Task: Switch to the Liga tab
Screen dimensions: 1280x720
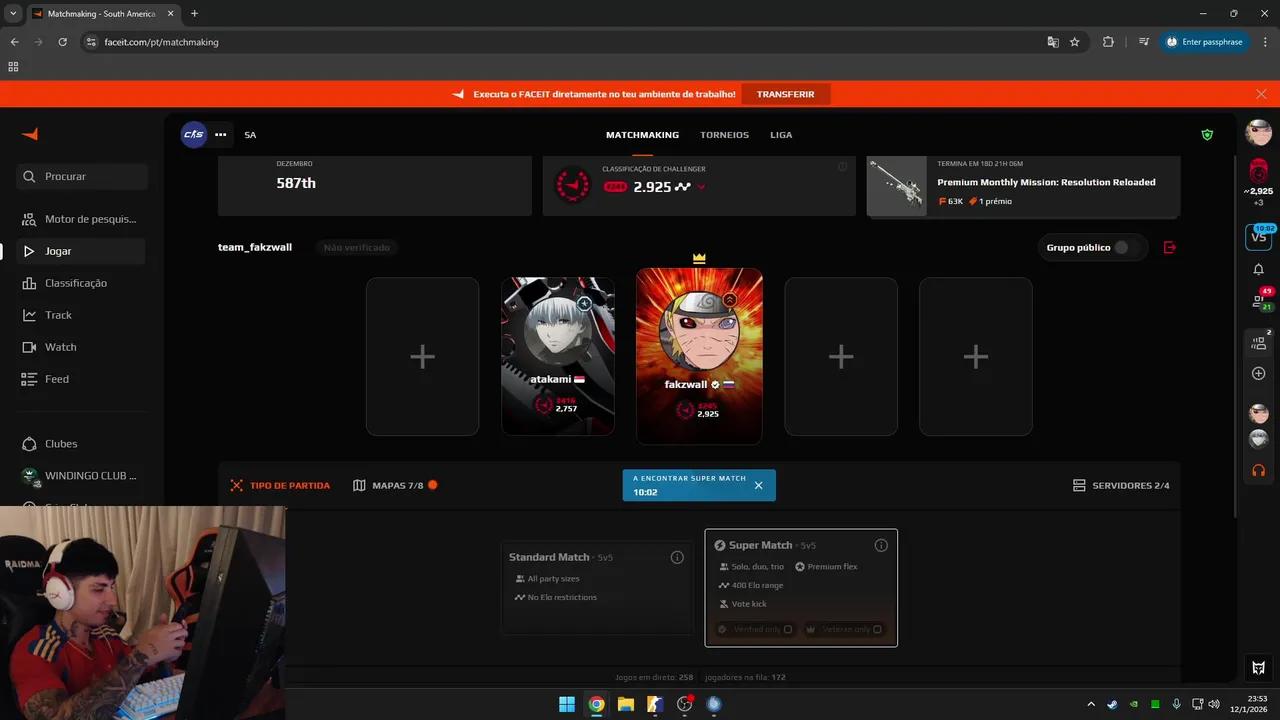Action: coord(781,135)
